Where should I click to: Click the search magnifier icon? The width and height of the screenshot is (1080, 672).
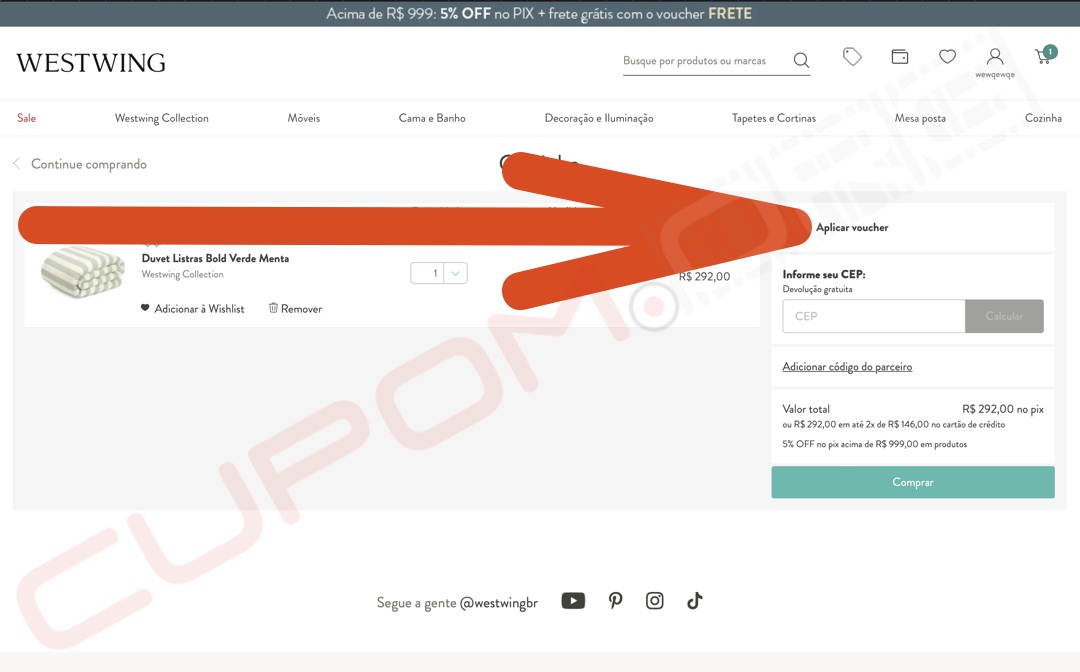coord(801,60)
